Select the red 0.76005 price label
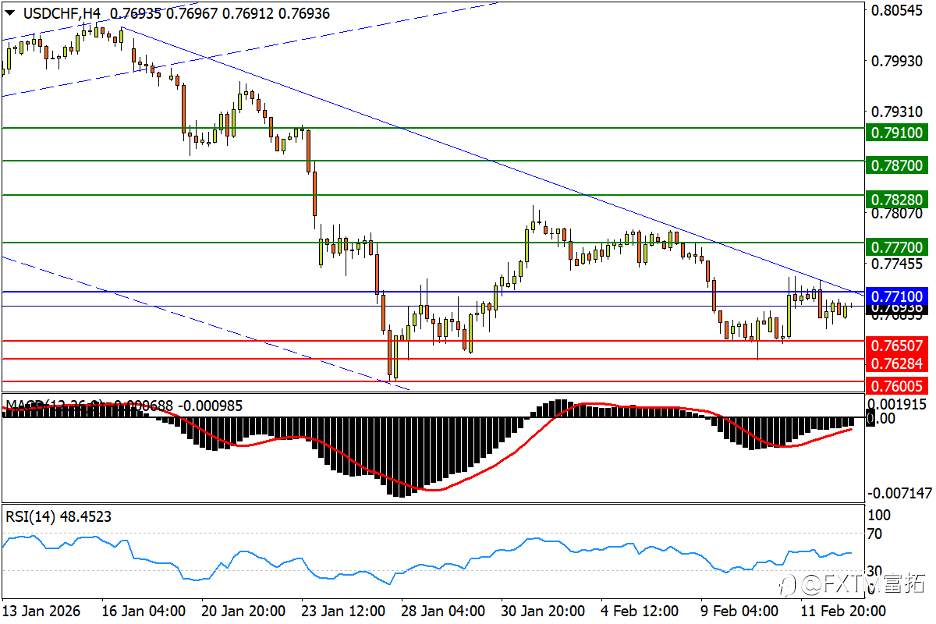Image resolution: width=936 pixels, height=624 pixels. click(x=897, y=386)
